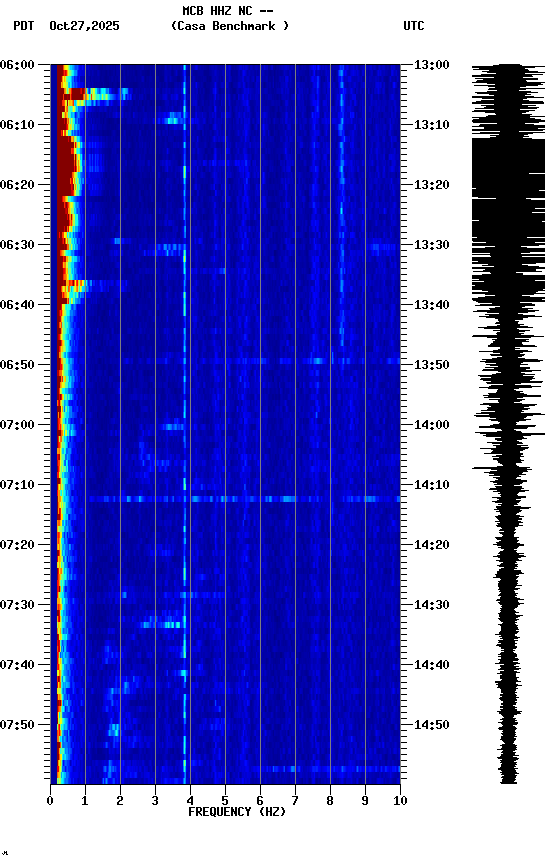Click the 13:00 UTC time label
The height and width of the screenshot is (864, 552).
tap(432, 65)
